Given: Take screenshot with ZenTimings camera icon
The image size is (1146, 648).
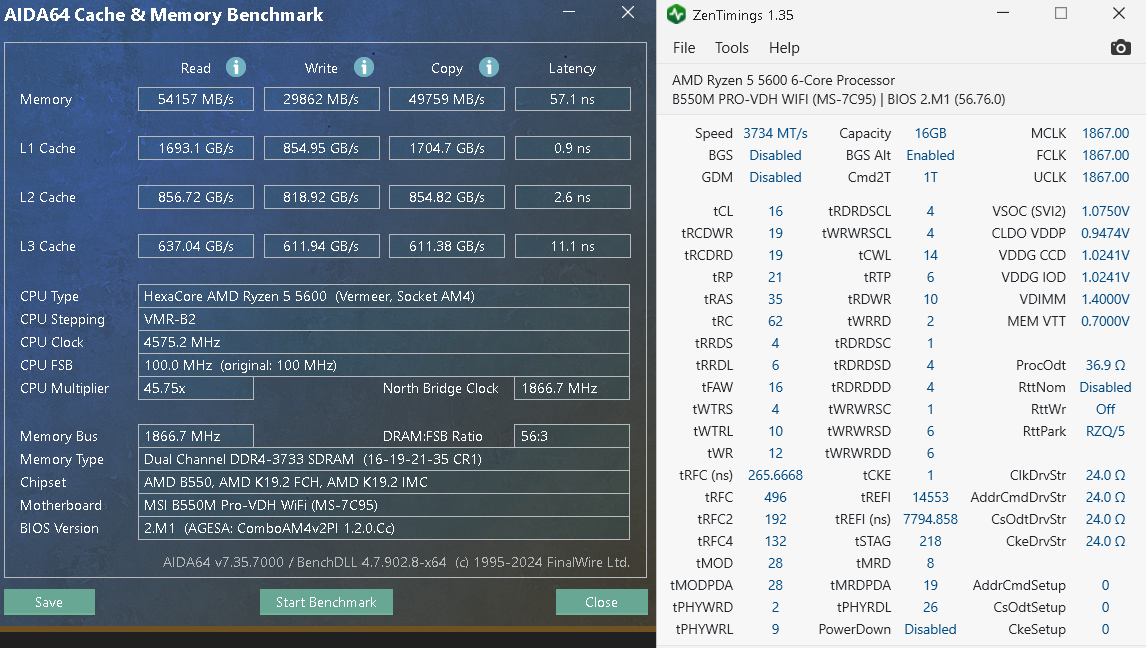Looking at the screenshot, I should 1120,47.
